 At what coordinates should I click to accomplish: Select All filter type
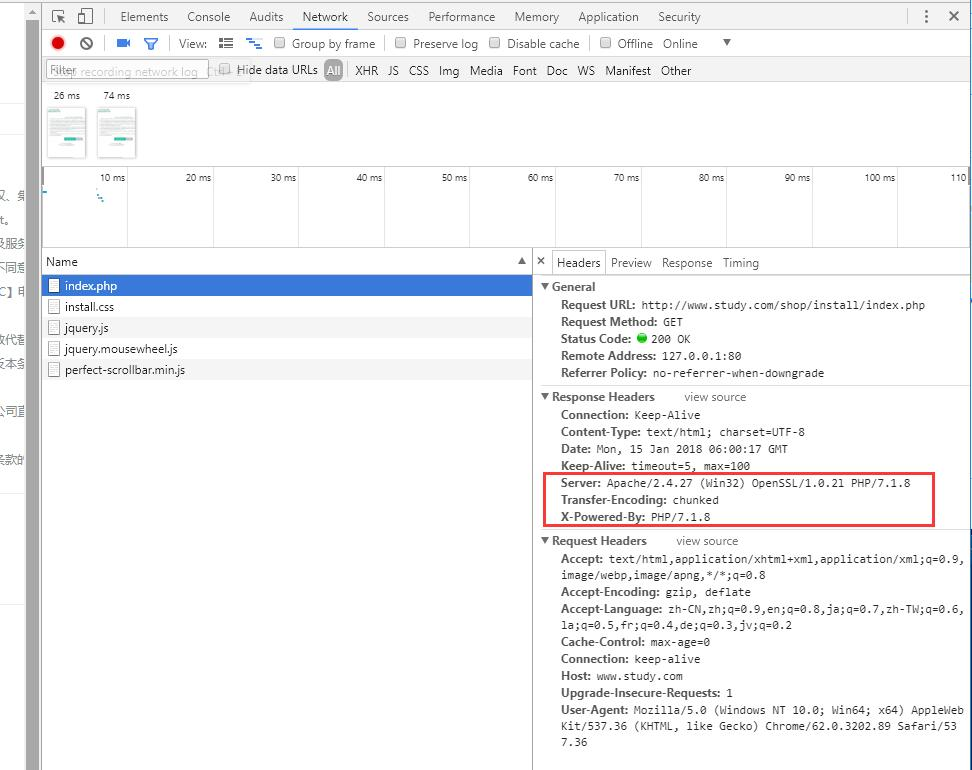click(334, 70)
